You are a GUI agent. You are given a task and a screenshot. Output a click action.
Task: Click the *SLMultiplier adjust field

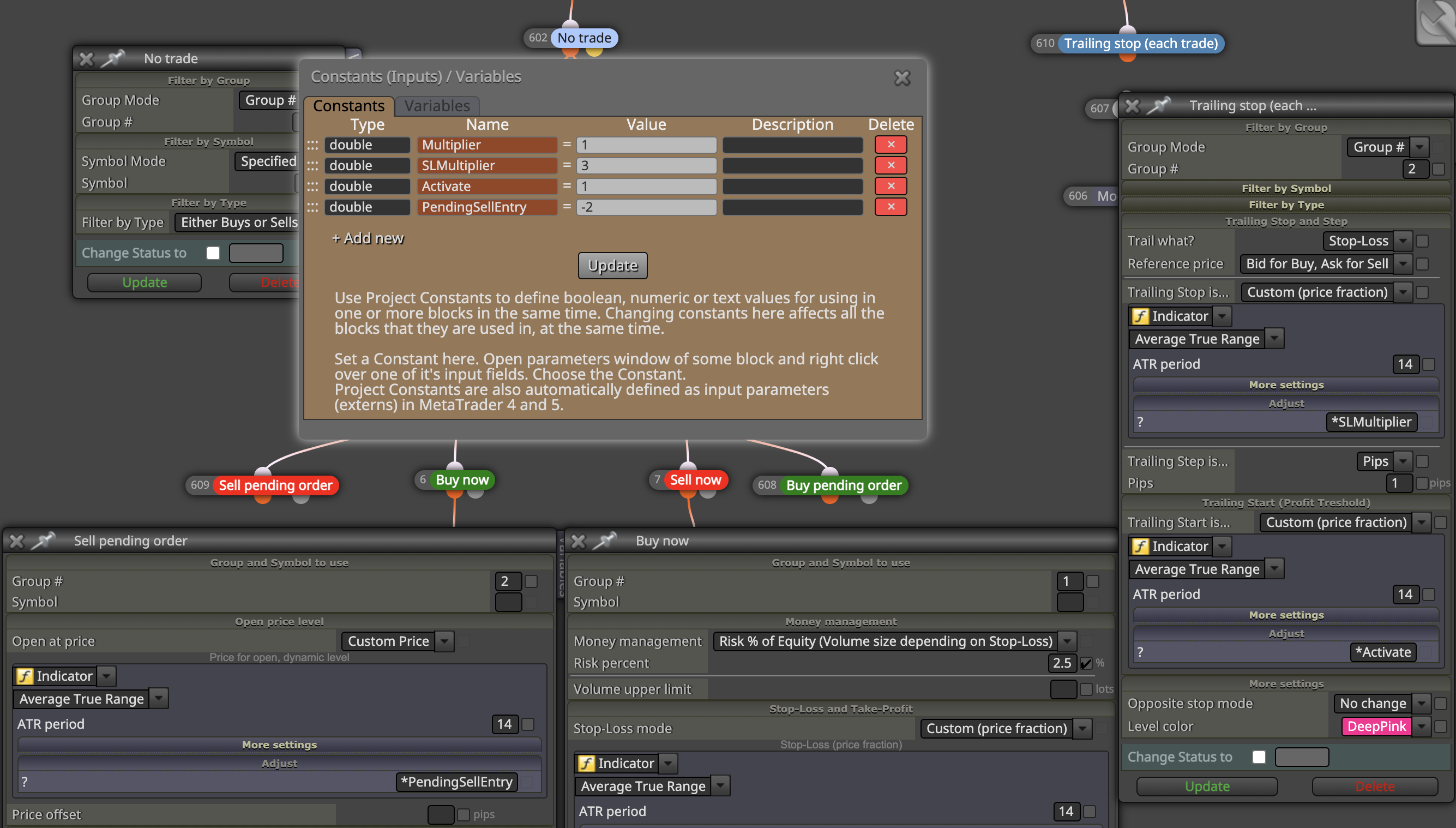(1371, 422)
